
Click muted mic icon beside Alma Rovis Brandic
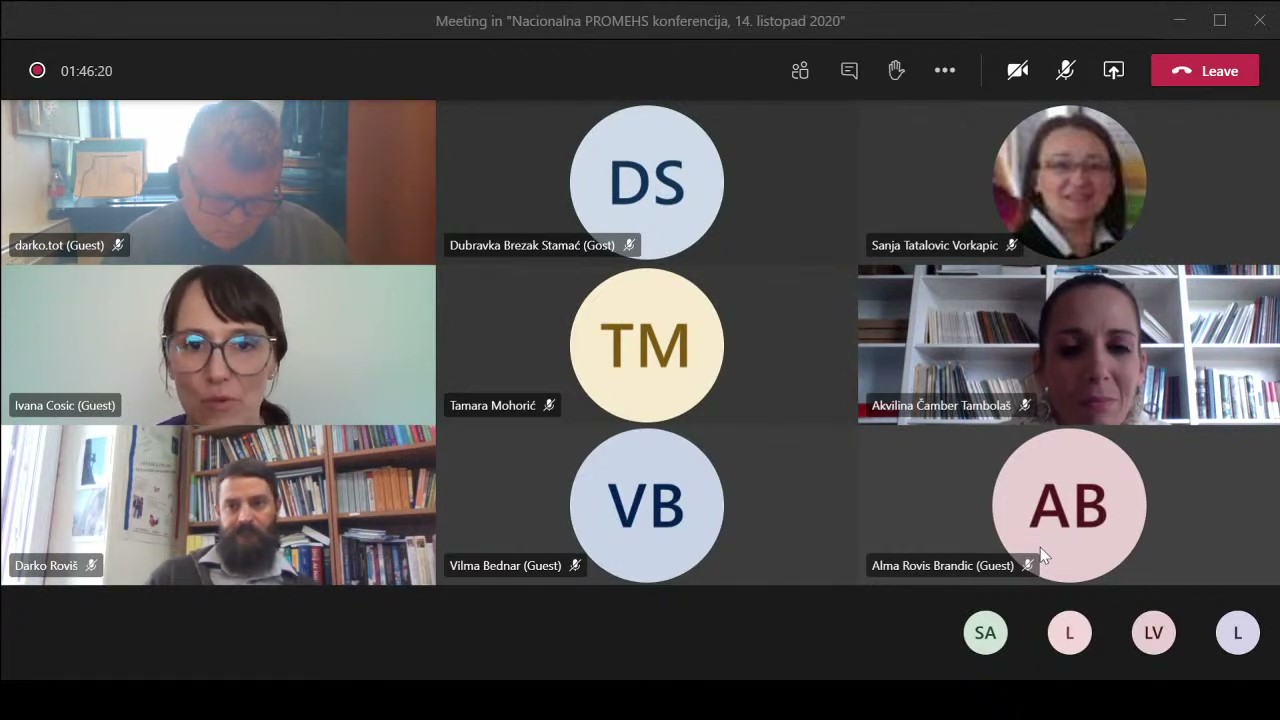click(x=1027, y=565)
